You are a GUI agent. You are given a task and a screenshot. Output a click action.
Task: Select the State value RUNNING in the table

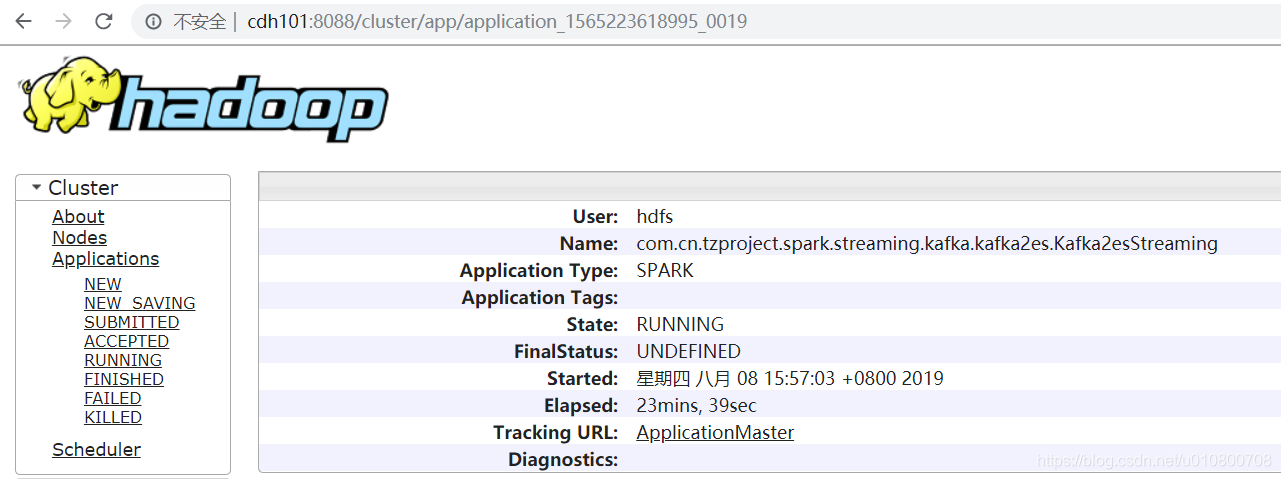click(680, 325)
